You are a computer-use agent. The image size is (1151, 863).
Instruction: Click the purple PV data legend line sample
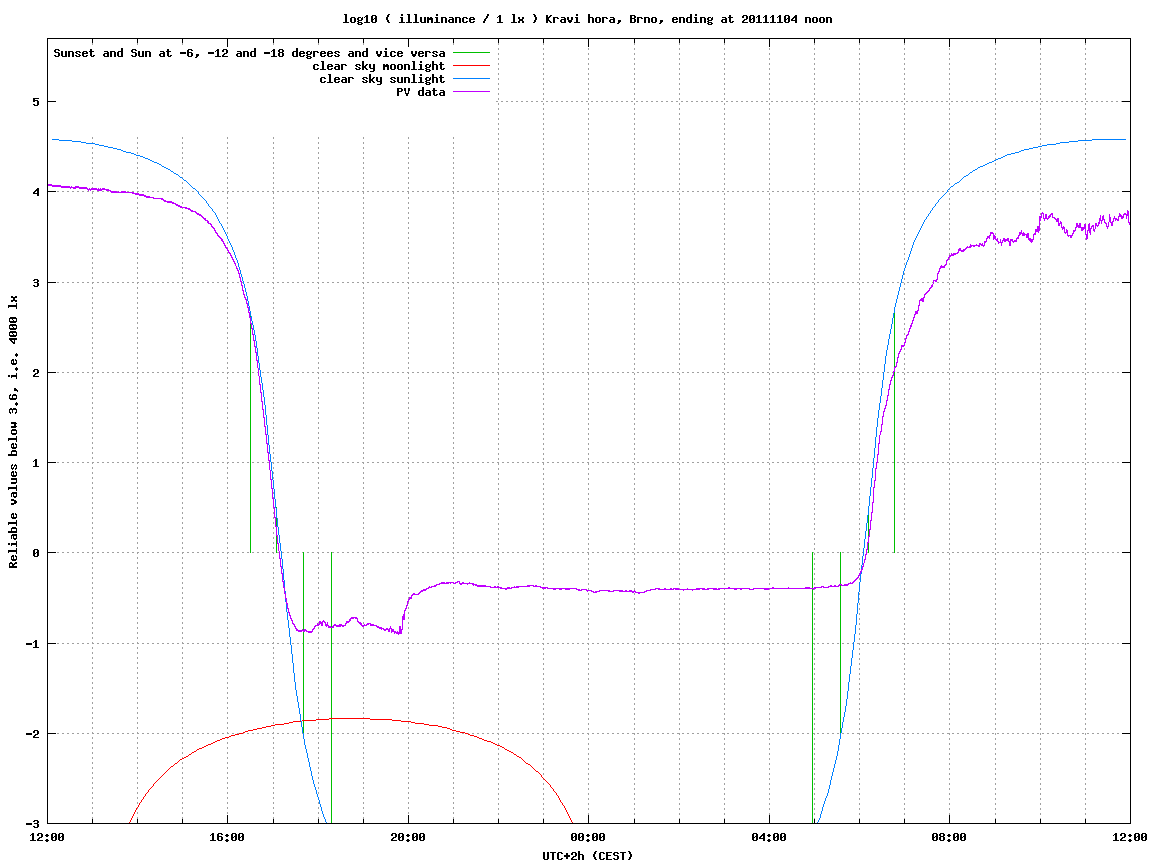[x=471, y=92]
